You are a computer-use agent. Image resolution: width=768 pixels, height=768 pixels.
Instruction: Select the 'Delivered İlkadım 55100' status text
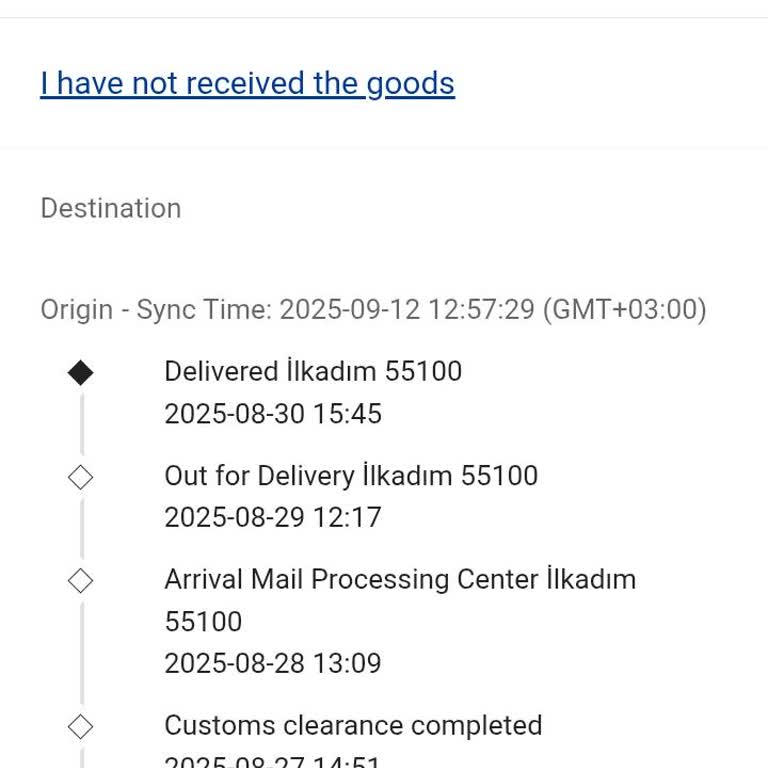click(x=313, y=372)
